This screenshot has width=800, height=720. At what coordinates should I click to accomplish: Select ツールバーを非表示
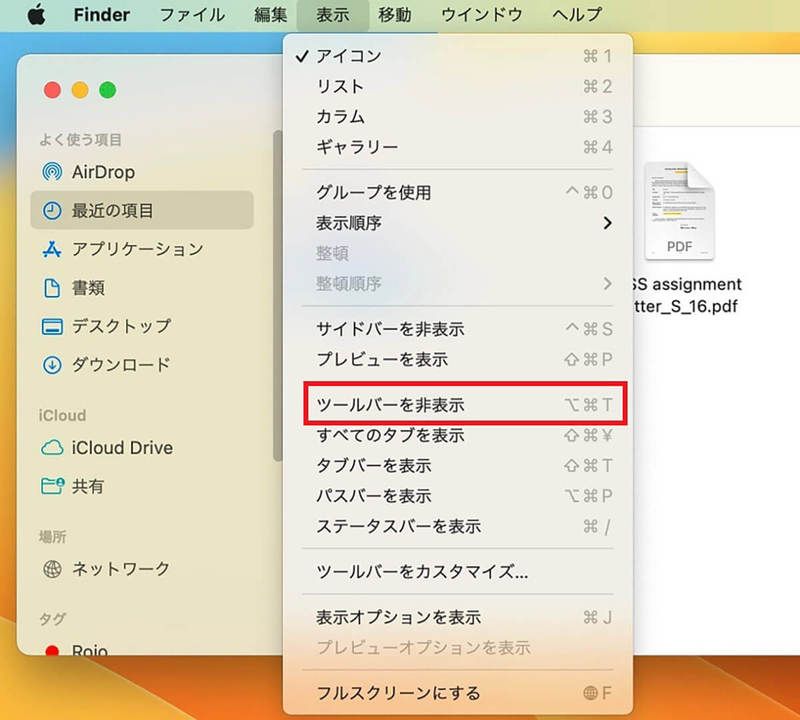coord(465,404)
